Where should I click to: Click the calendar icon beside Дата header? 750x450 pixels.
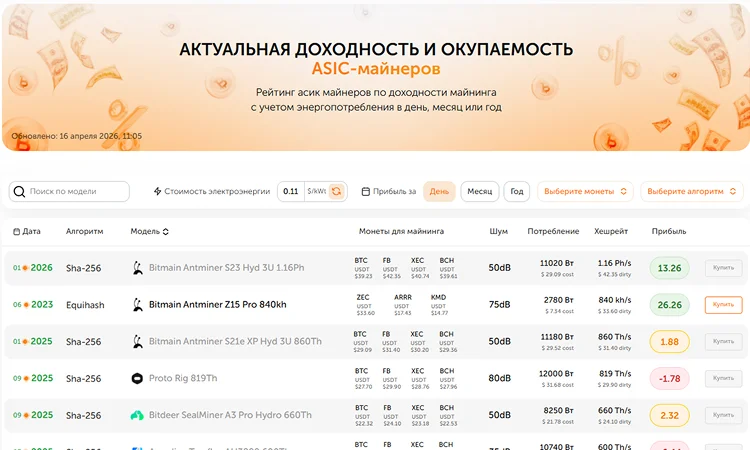16,231
